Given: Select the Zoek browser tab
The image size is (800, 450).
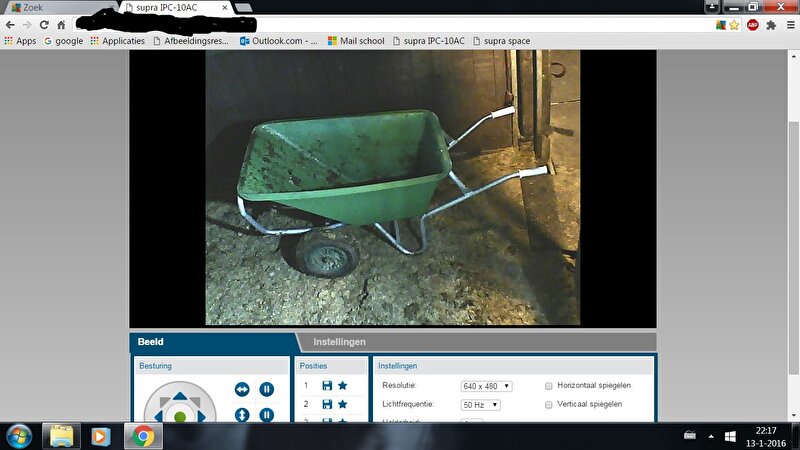Looking at the screenshot, I should pos(59,8).
